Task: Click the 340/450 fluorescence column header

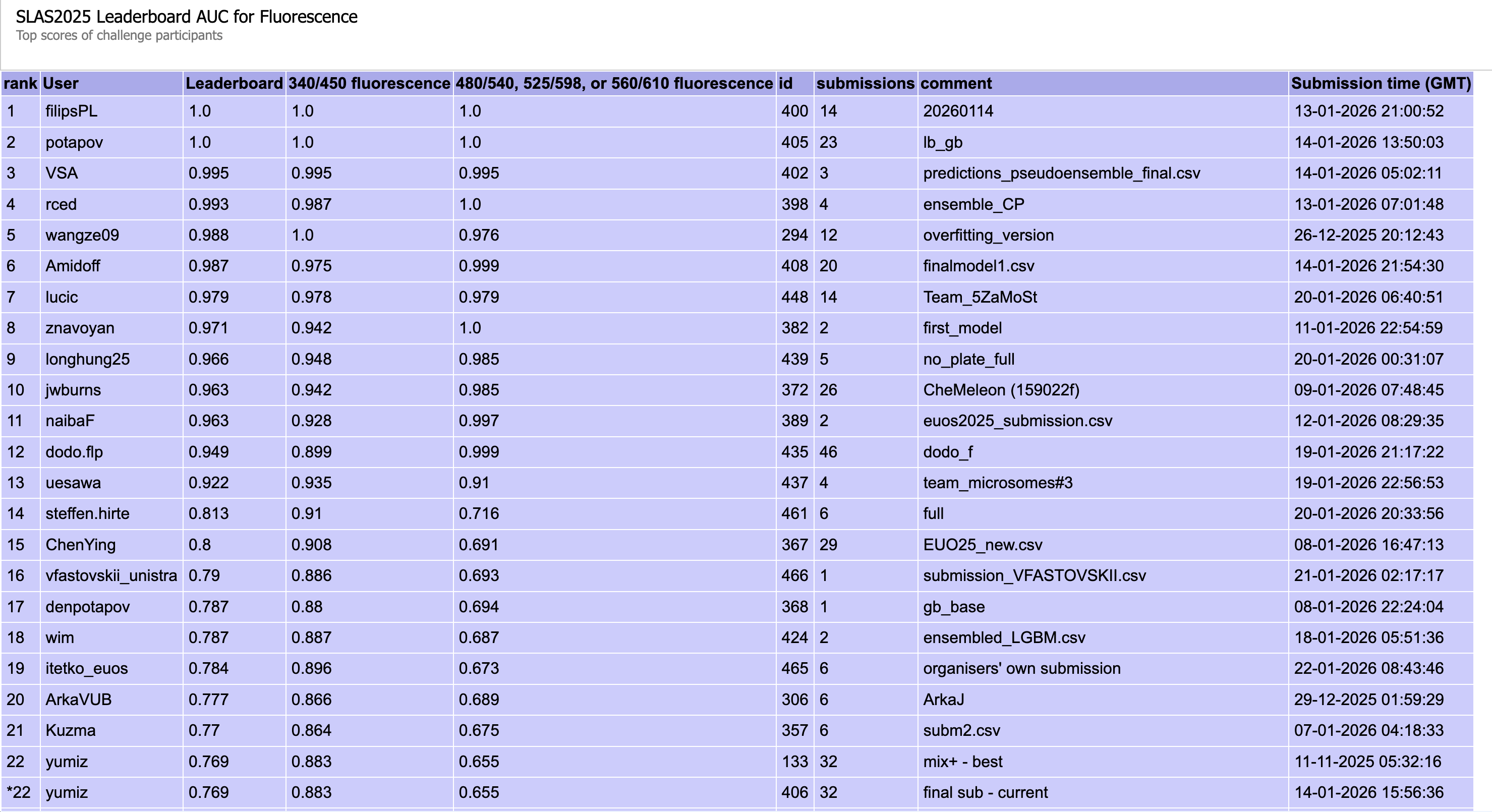Action: point(369,83)
